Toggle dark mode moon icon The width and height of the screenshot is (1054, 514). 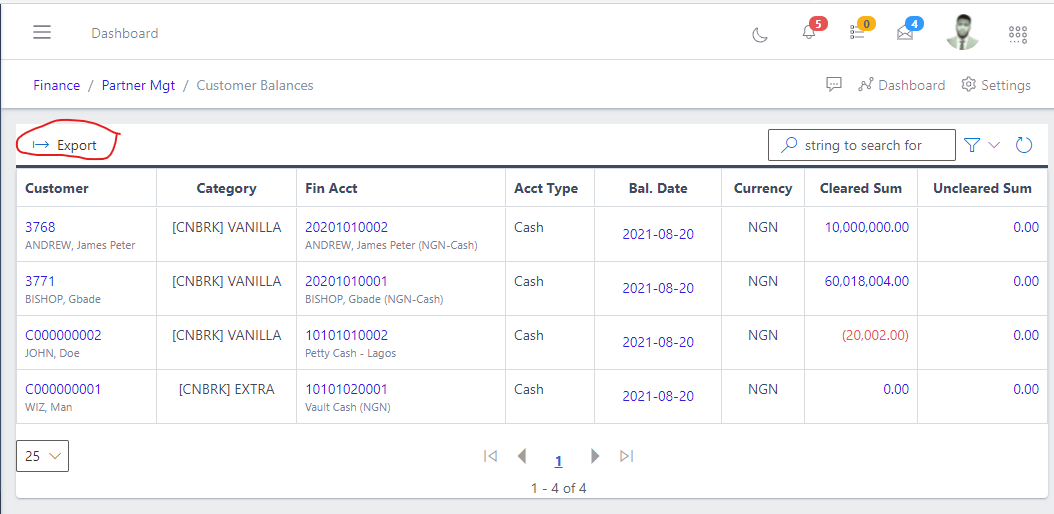[x=760, y=34]
